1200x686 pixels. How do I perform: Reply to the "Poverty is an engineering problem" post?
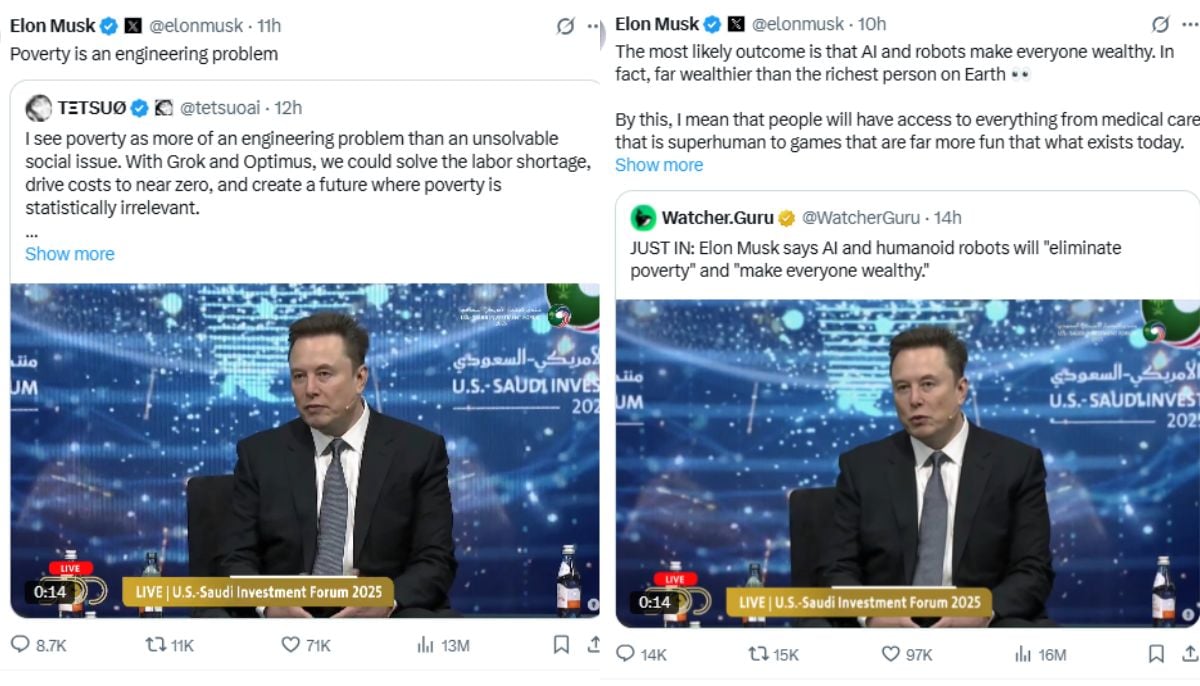pyautogui.click(x=22, y=645)
